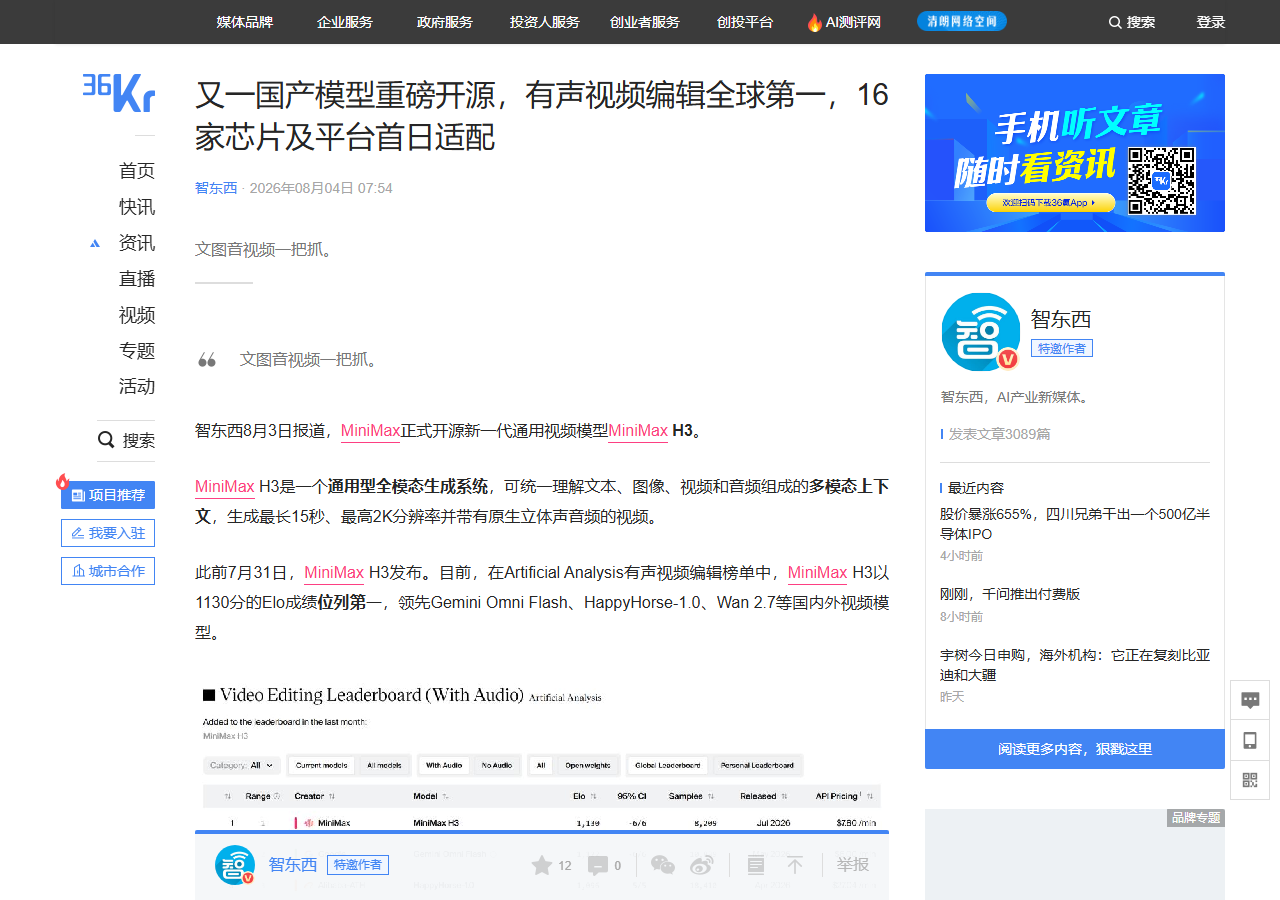Image resolution: width=1280 pixels, height=900 pixels.
Task: Click the 清朗网络空间 badge
Action: pos(962,21)
